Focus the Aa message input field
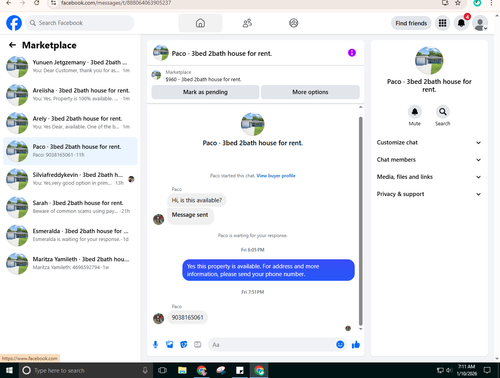The width and height of the screenshot is (500, 378). point(272,345)
